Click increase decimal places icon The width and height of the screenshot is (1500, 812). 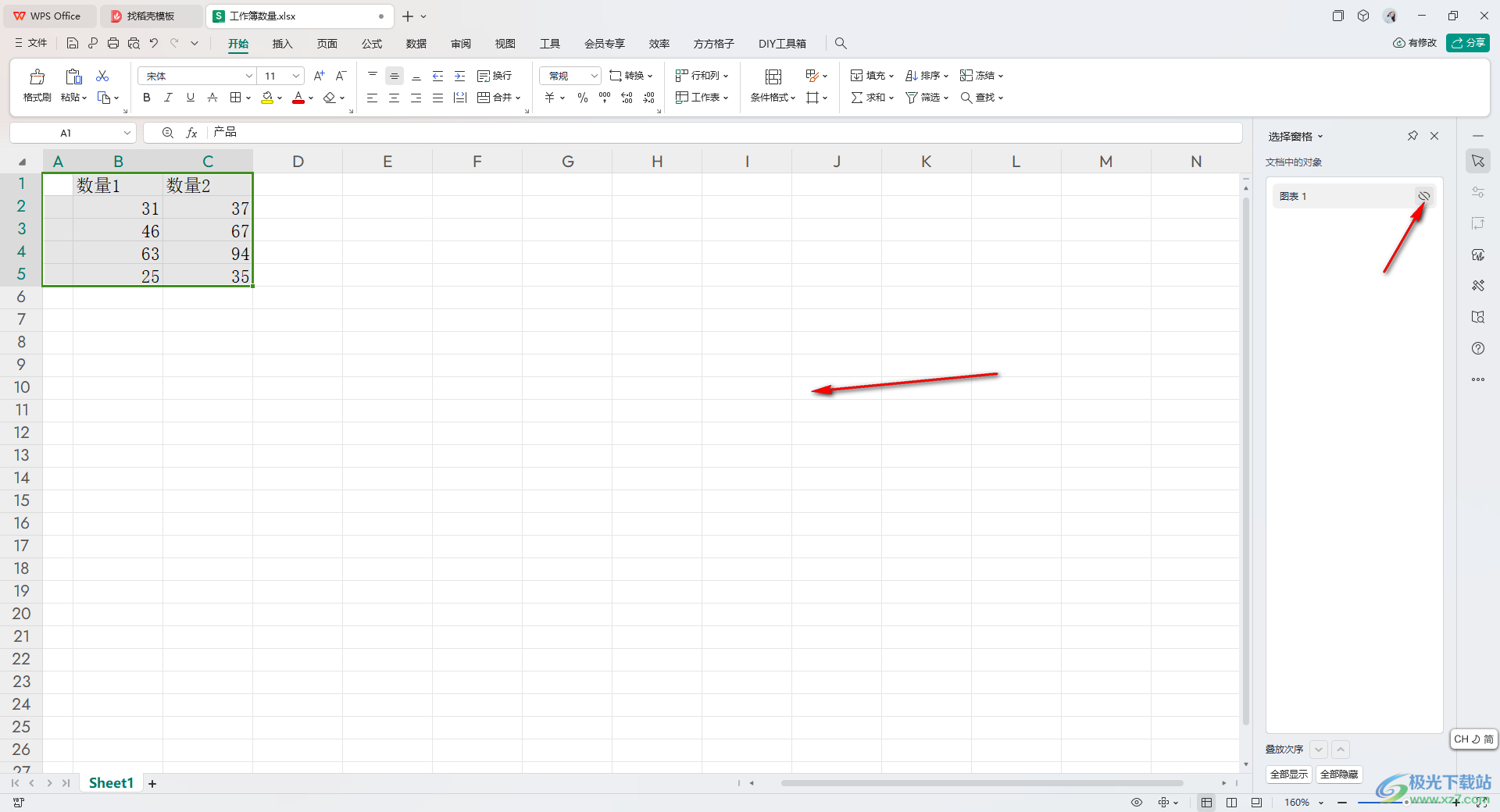(627, 98)
